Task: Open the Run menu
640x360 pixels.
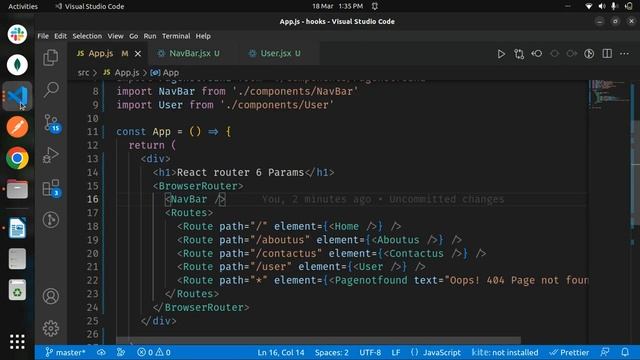Action: click(150, 36)
